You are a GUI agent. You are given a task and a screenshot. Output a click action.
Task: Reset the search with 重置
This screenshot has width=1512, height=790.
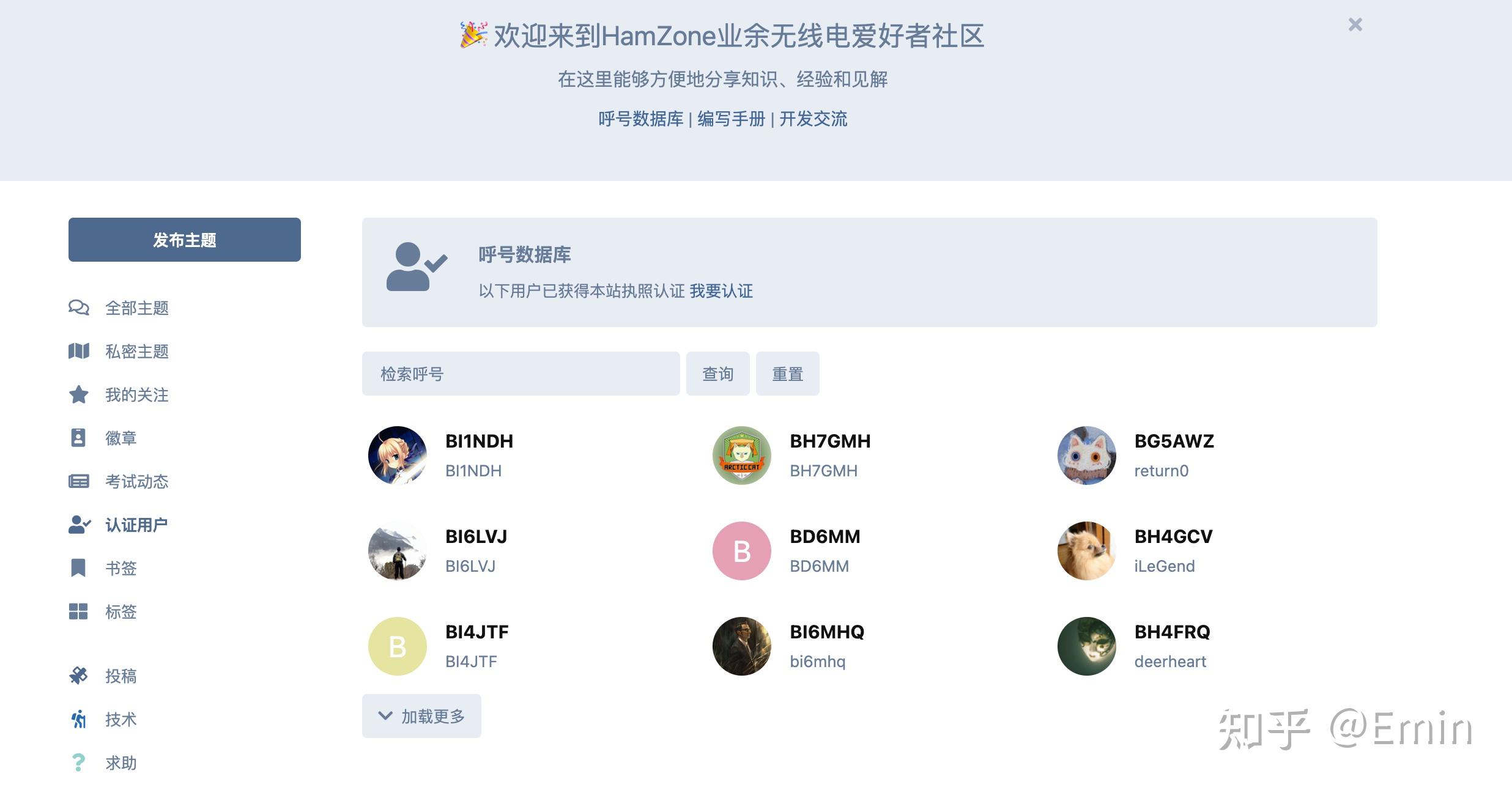[787, 374]
